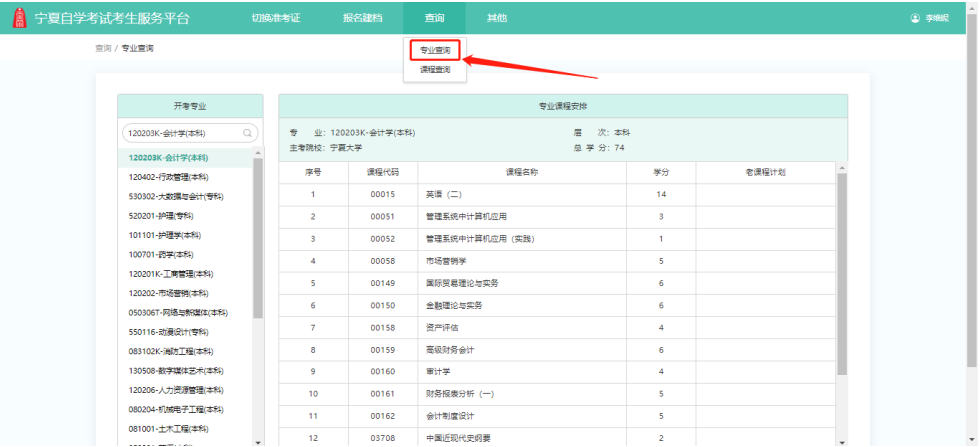Click the 主考院校: 宁夏大学 text
This screenshot has width=980, height=447.
coord(326,148)
